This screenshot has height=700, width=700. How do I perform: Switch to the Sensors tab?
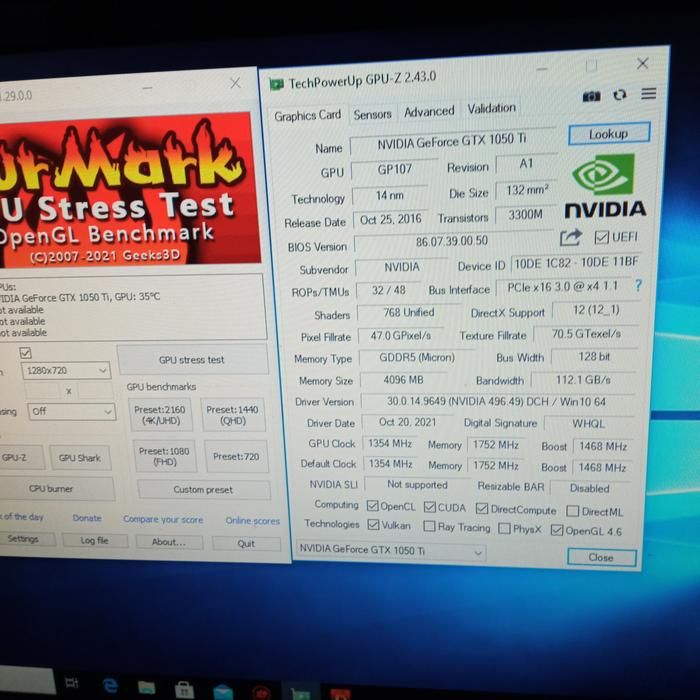(x=372, y=114)
